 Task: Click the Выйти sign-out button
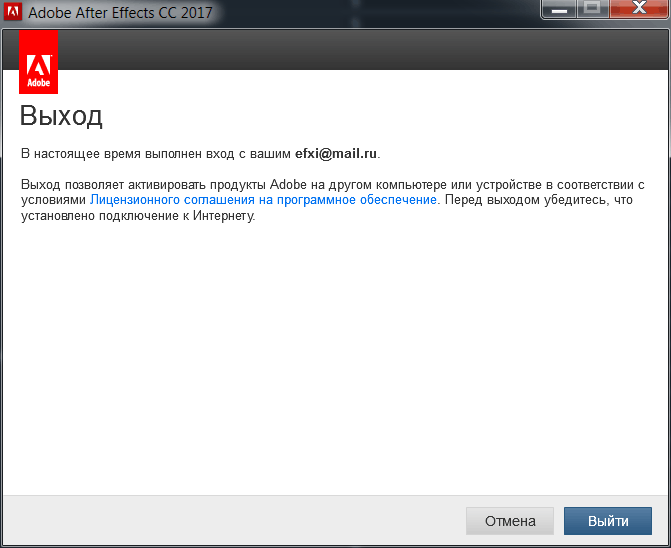608,521
